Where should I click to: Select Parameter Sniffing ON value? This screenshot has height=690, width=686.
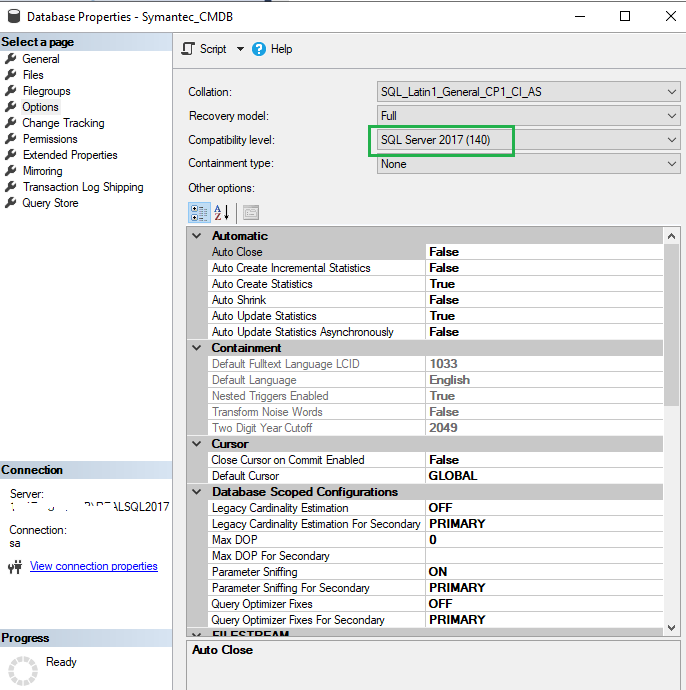[544, 572]
